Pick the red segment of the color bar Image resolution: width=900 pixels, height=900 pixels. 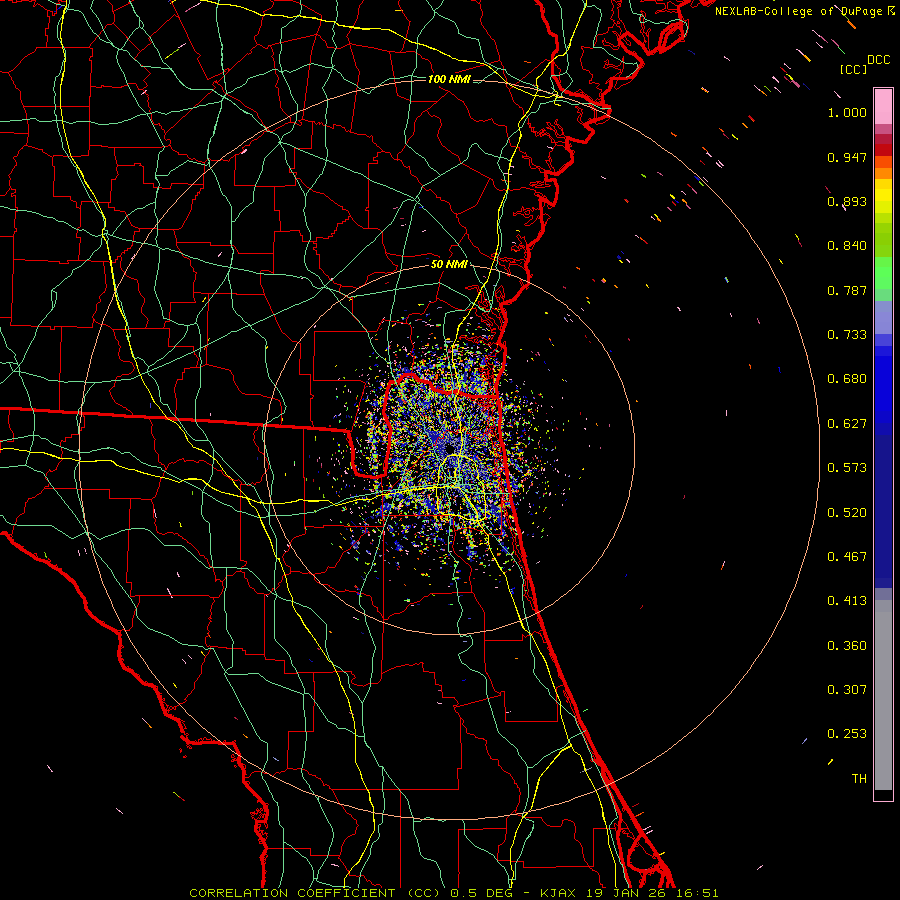pyautogui.click(x=883, y=150)
